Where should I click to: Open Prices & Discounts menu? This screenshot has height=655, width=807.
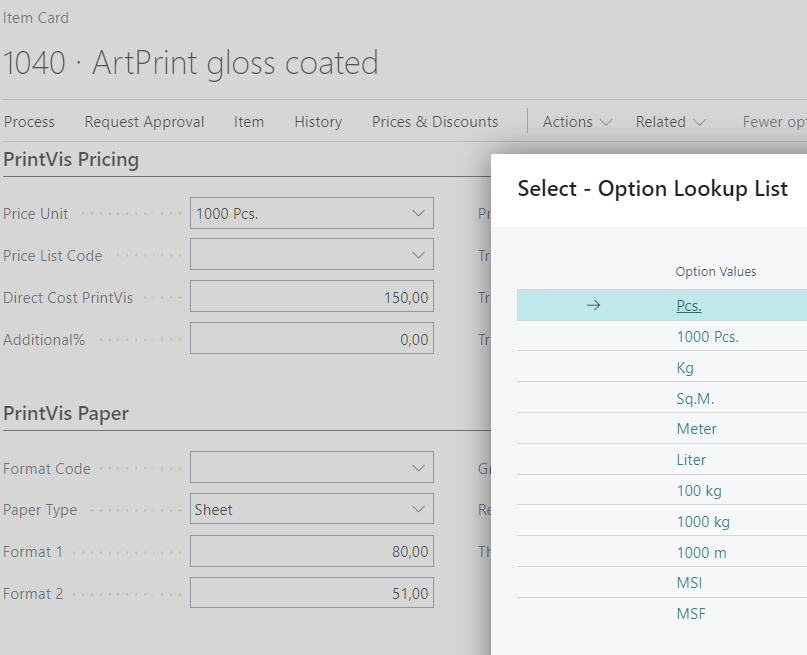(x=435, y=122)
